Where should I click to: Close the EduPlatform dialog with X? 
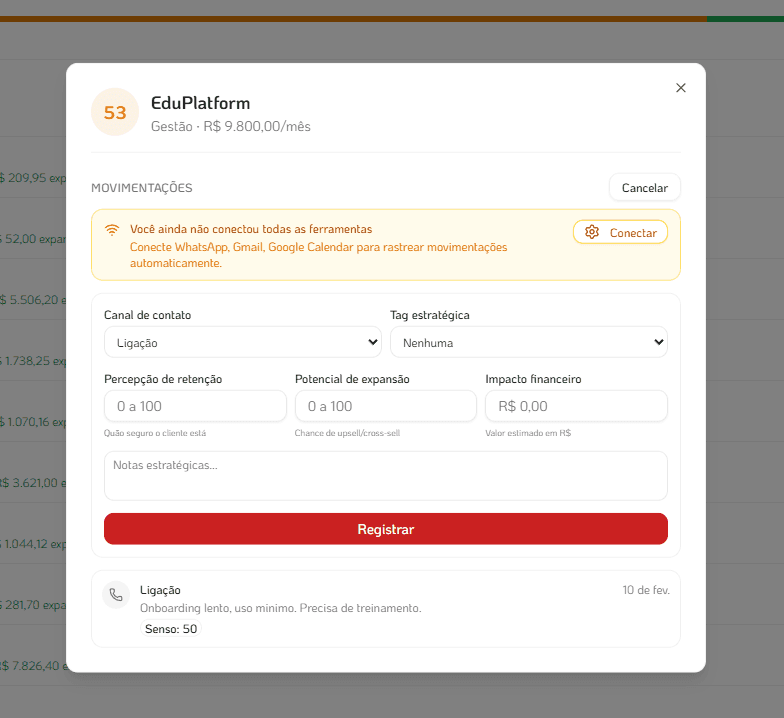coord(680,88)
